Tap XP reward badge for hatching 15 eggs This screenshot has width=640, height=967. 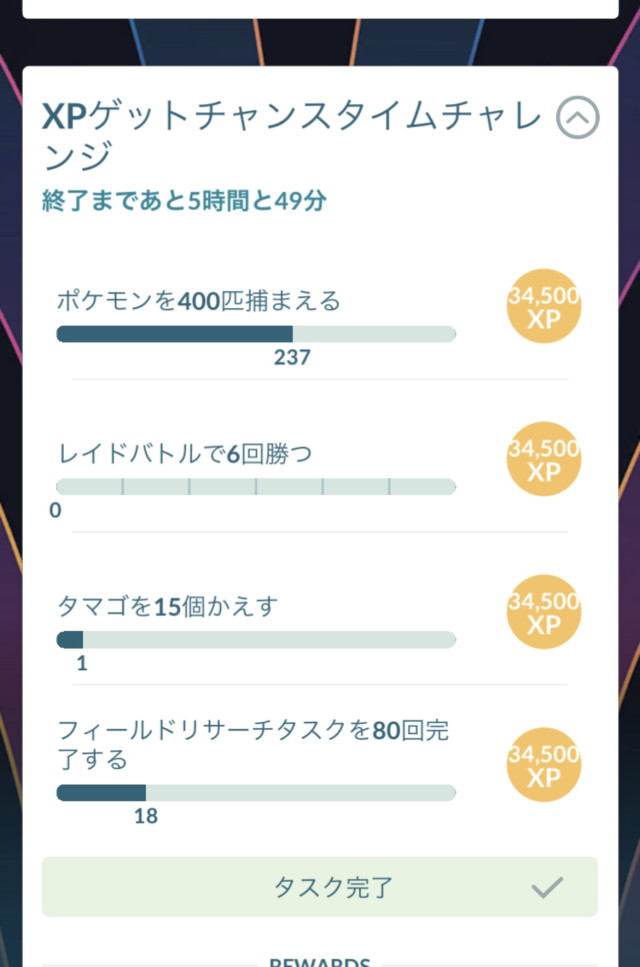click(544, 612)
